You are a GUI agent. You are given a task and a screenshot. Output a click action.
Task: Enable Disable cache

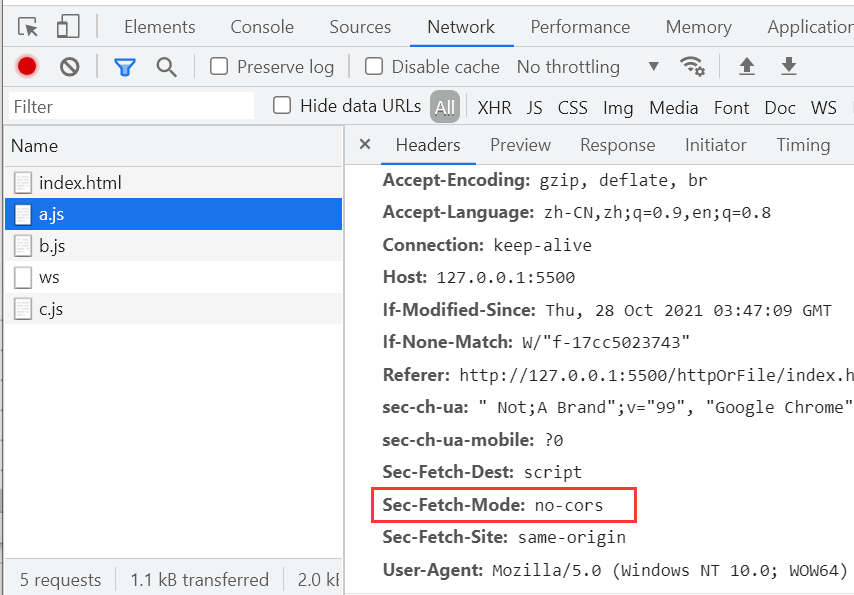(374, 66)
